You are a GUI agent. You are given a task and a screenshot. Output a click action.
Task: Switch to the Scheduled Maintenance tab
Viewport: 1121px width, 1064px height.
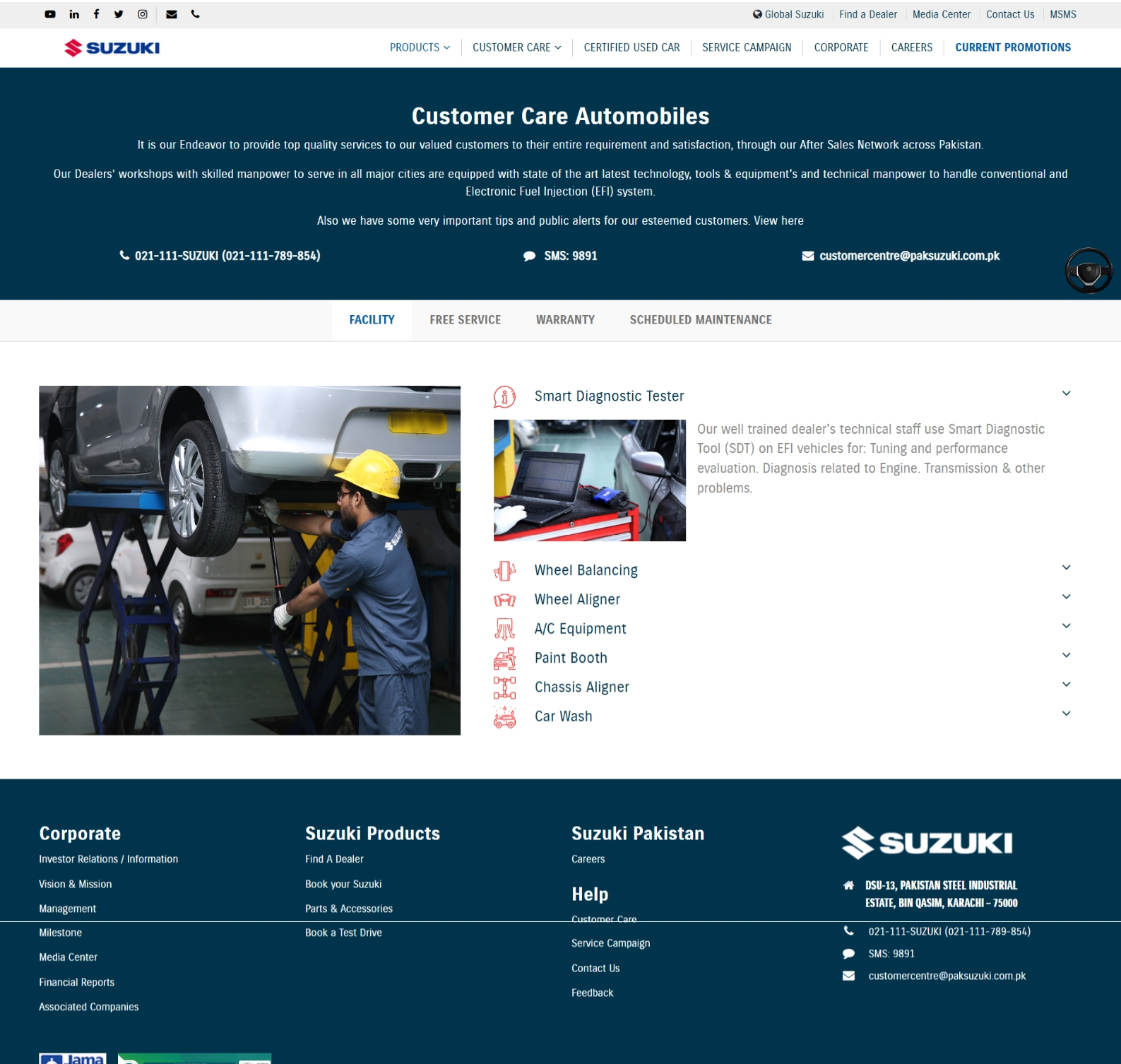(x=701, y=320)
